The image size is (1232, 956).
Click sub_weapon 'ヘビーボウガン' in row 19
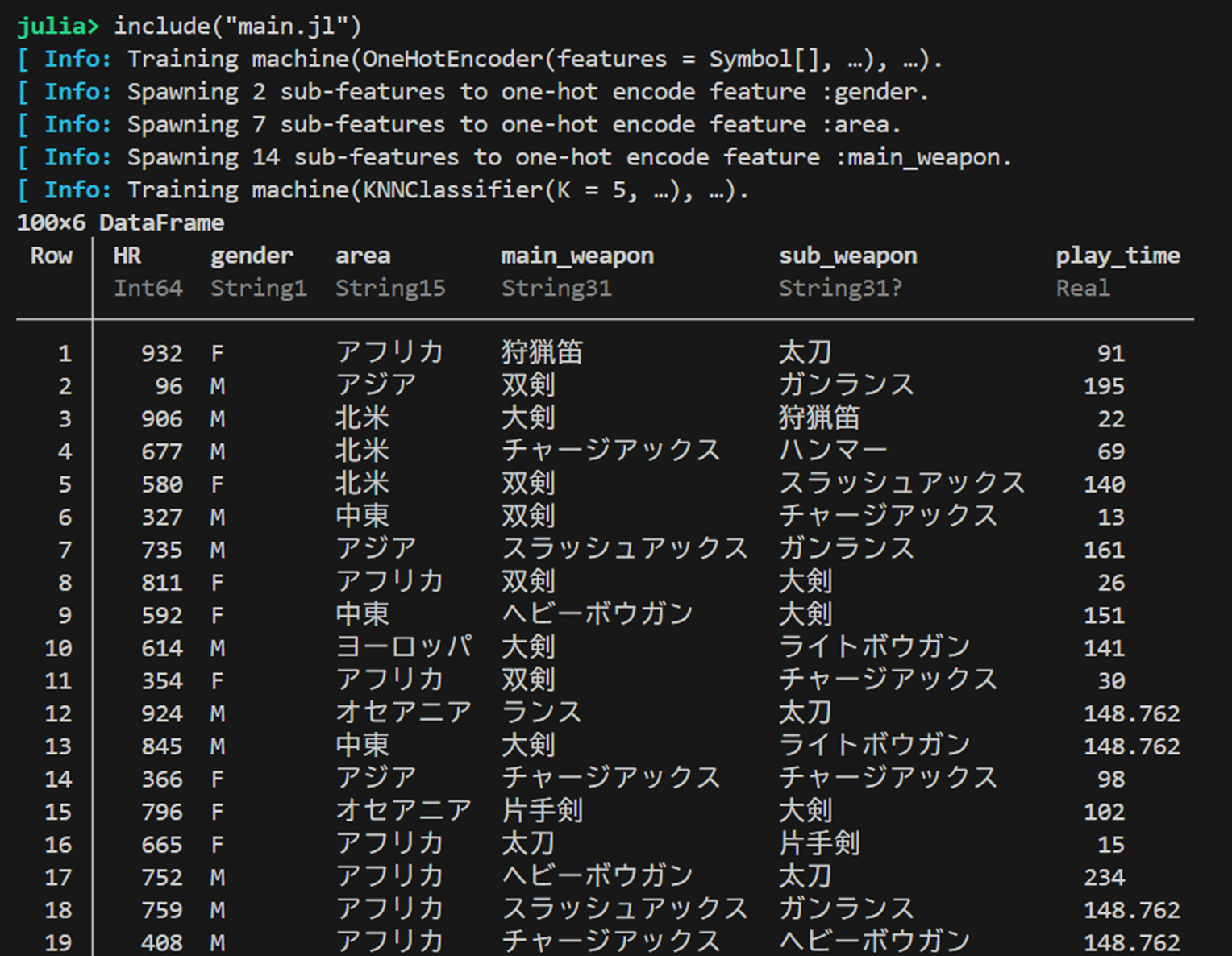tap(875, 941)
